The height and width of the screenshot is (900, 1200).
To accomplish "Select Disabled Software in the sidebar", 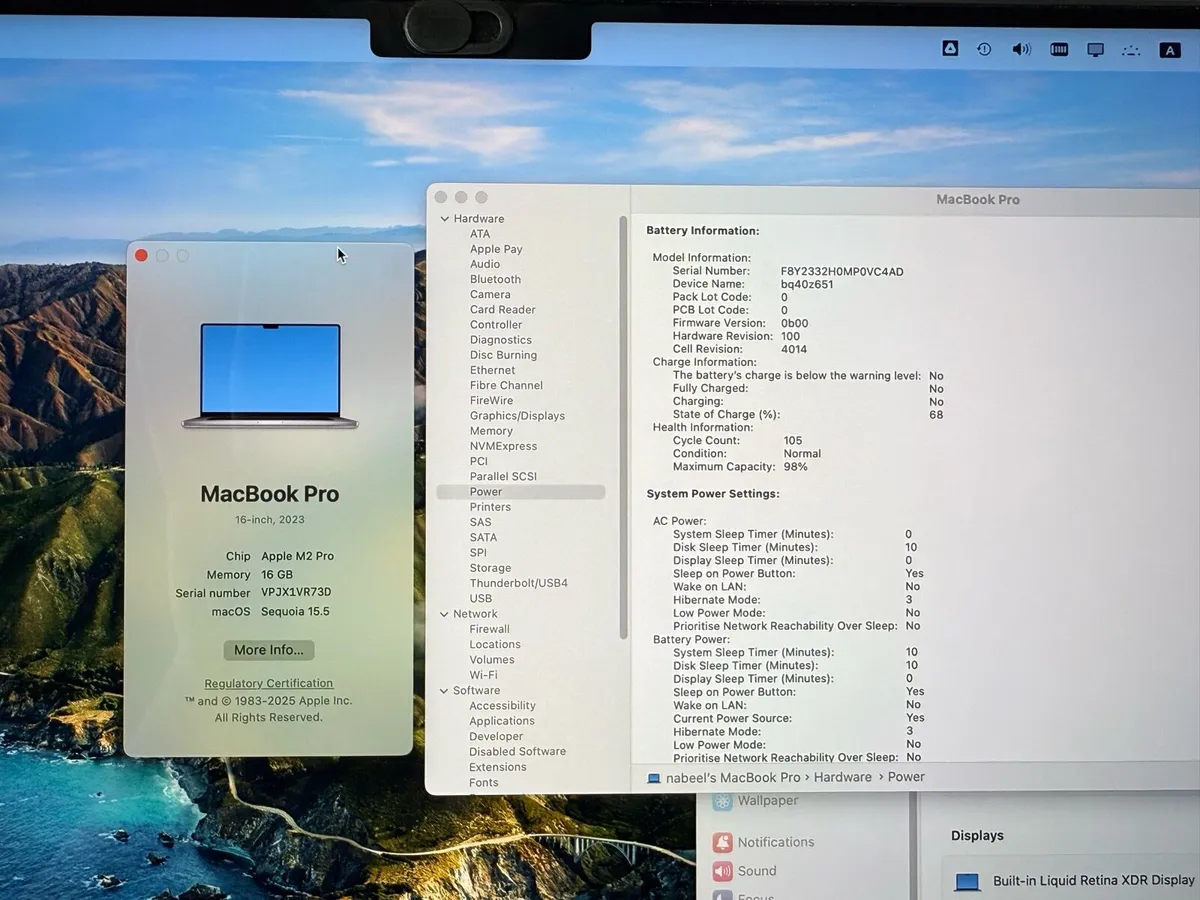I will point(517,752).
